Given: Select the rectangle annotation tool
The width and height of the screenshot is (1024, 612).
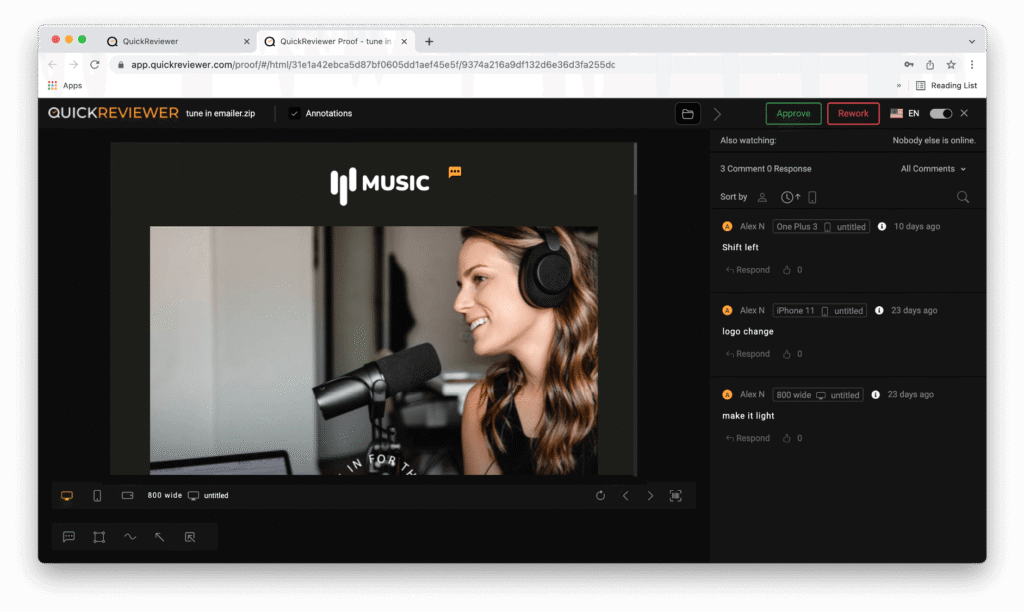Looking at the screenshot, I should (x=99, y=537).
